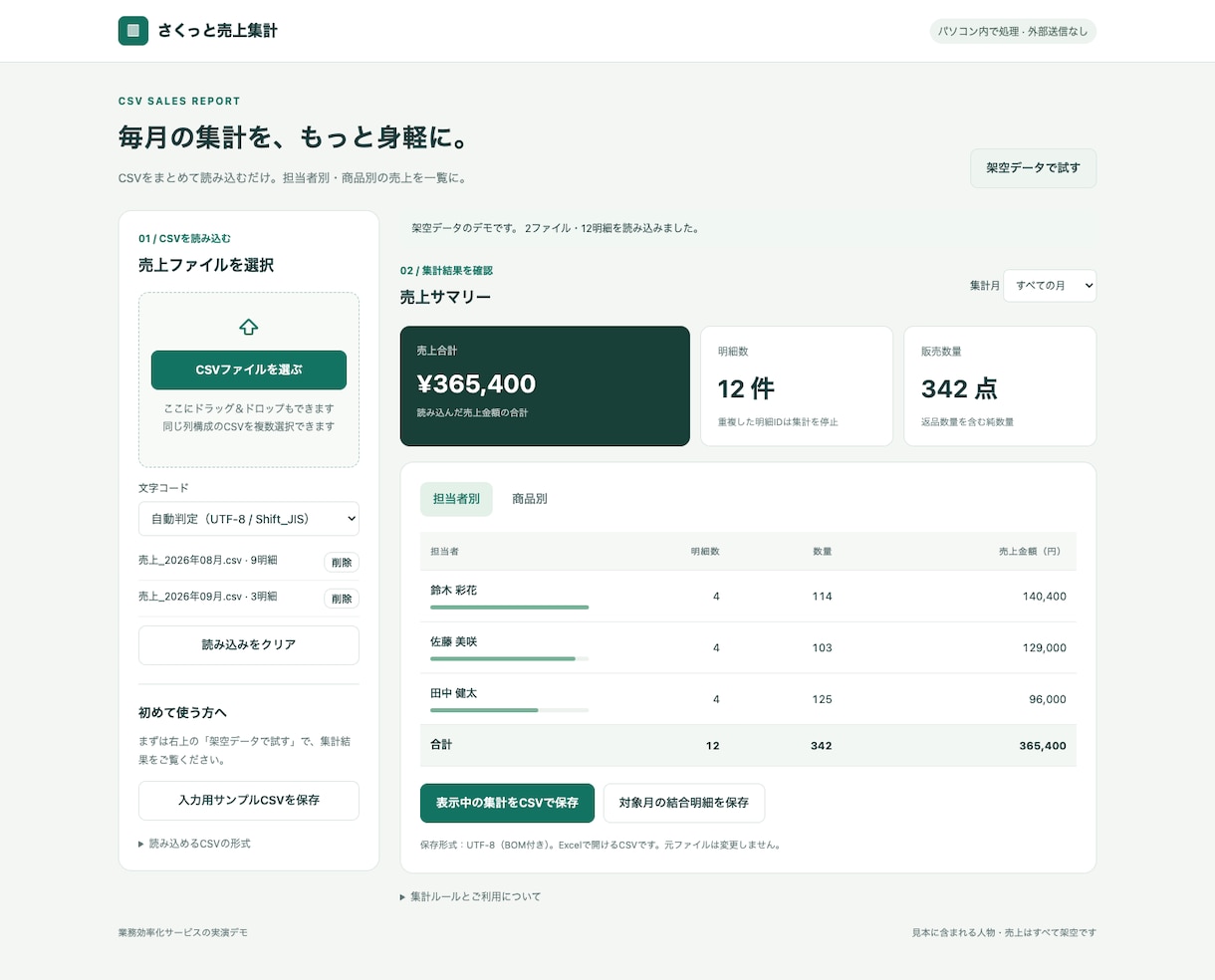1215x980 pixels.
Task: Click the 売上サマリー heading
Action: [x=445, y=298]
